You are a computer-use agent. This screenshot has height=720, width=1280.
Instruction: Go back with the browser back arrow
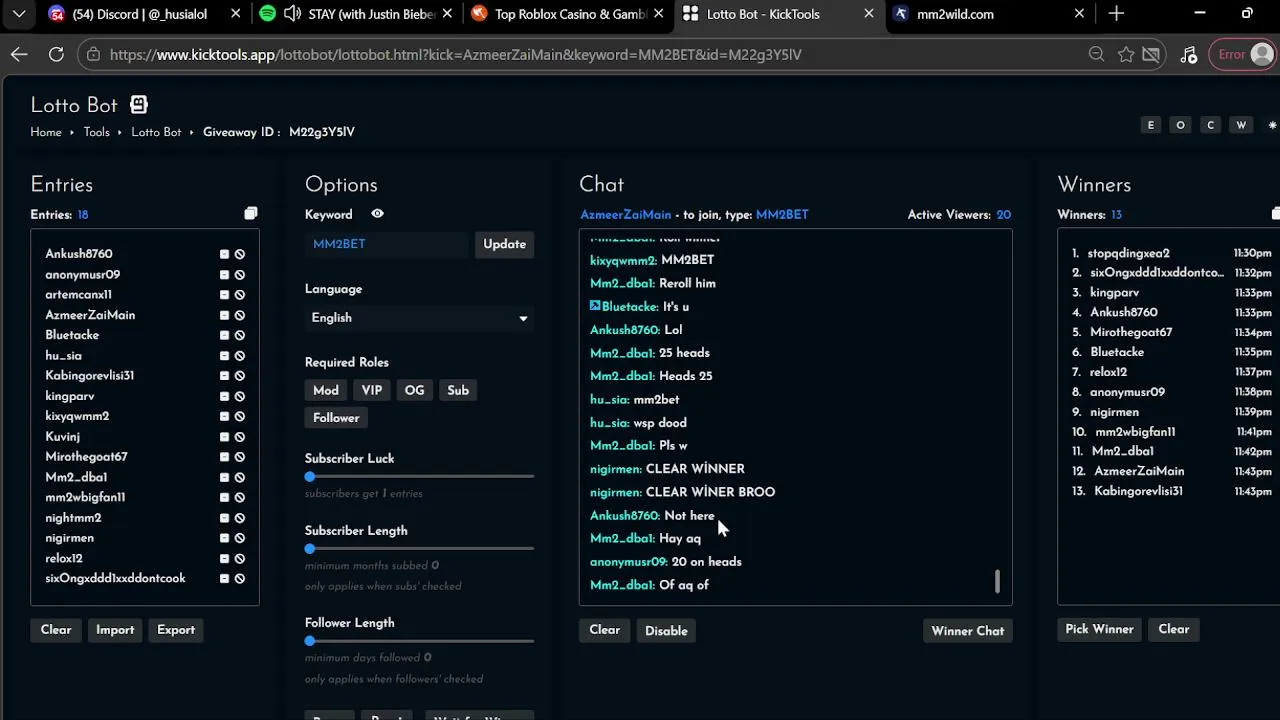click(19, 54)
